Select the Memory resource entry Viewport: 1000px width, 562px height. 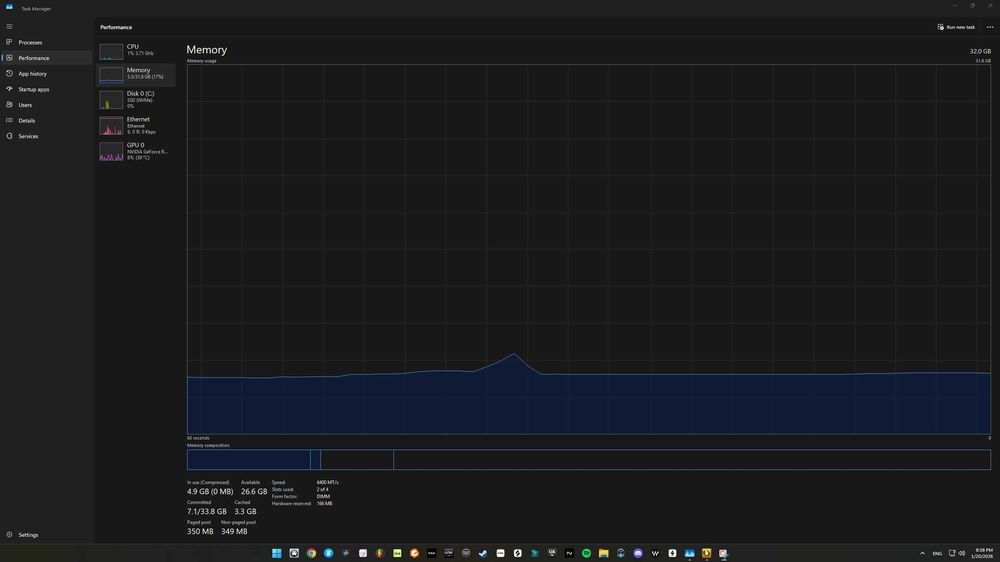(136, 74)
